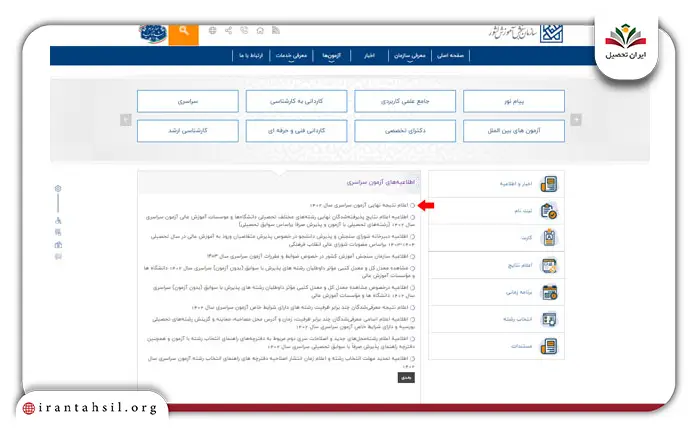The height and width of the screenshot is (430, 700).
Task: Click the bottom icon in left strip
Action: tap(58, 256)
